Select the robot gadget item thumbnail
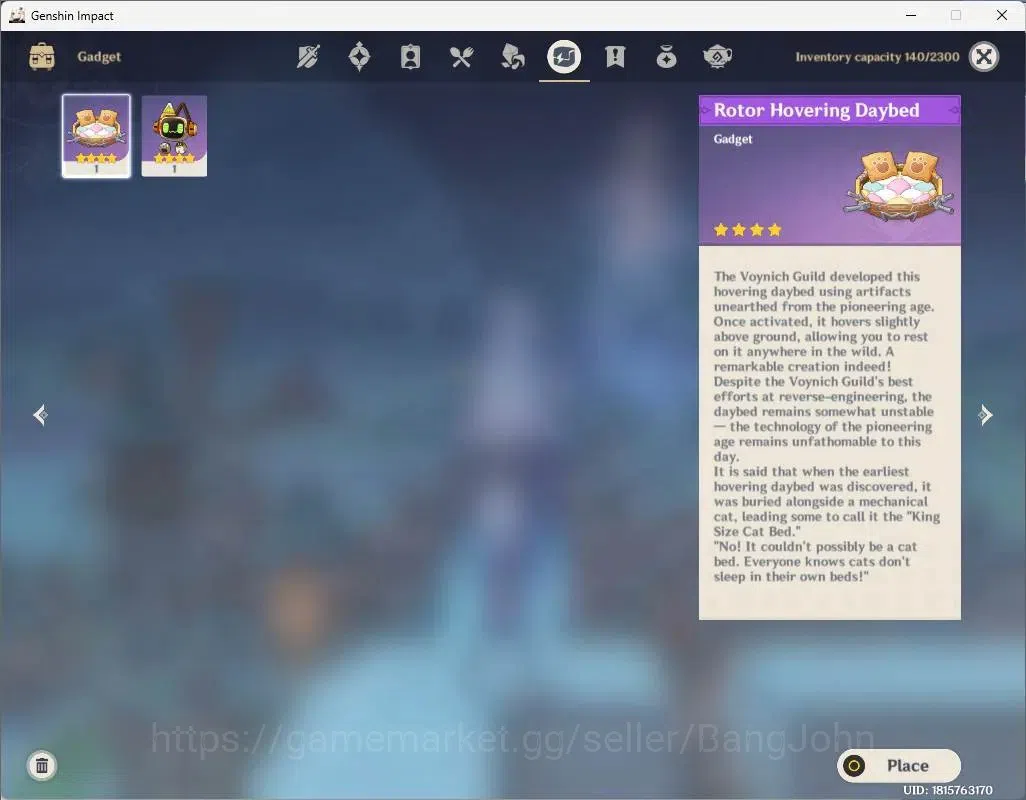This screenshot has height=800, width=1026. (x=174, y=136)
